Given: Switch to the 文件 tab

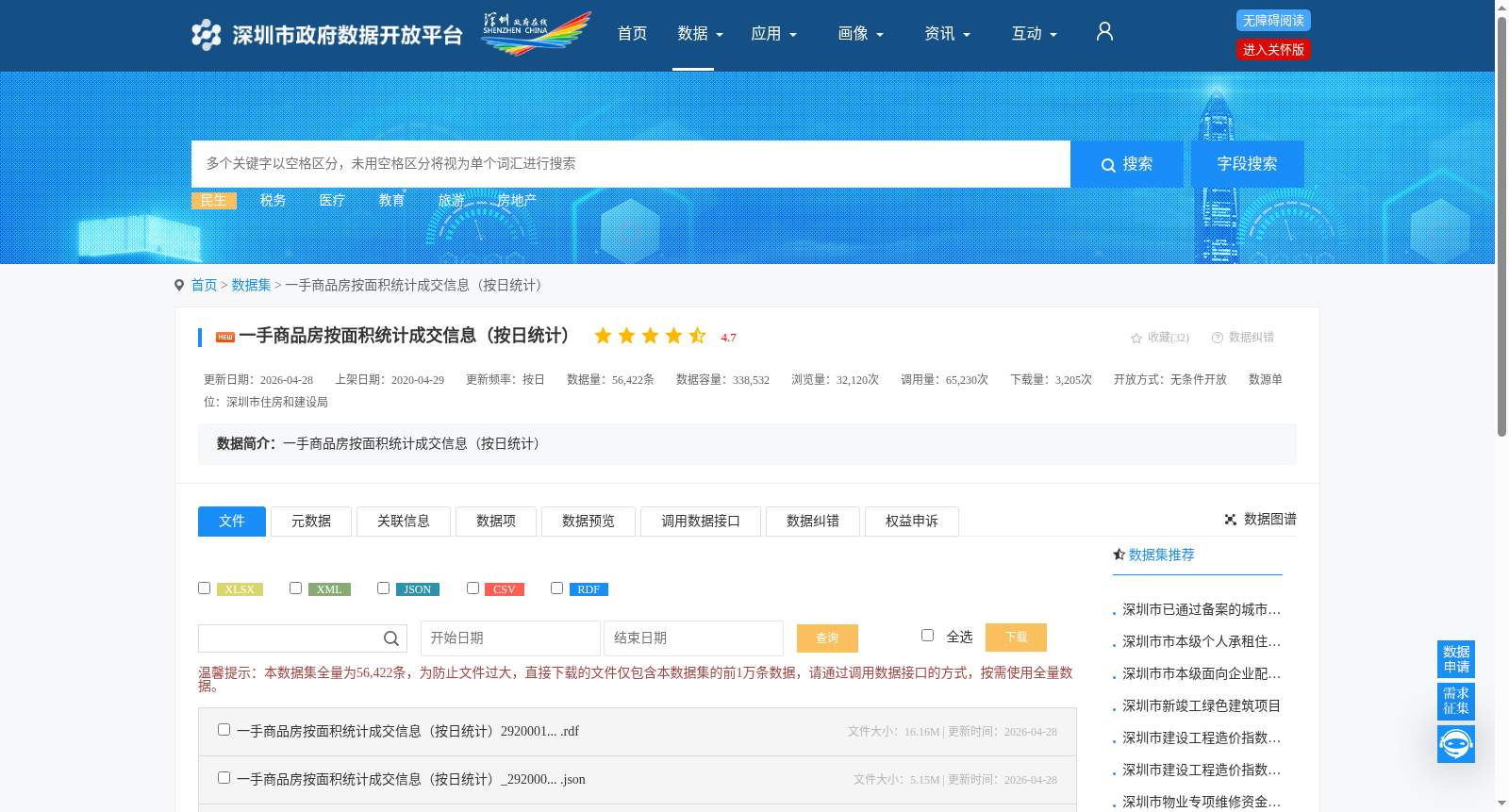Looking at the screenshot, I should (x=232, y=522).
